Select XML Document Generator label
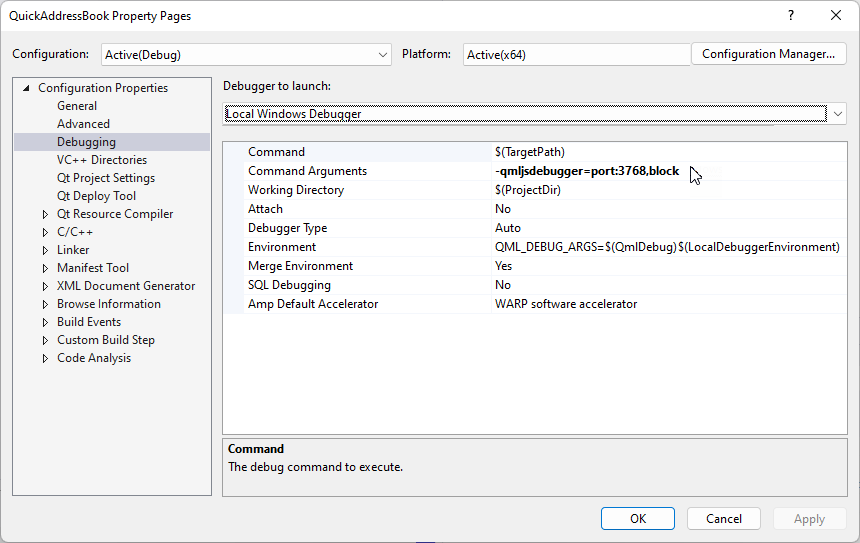860x543 pixels. (126, 286)
